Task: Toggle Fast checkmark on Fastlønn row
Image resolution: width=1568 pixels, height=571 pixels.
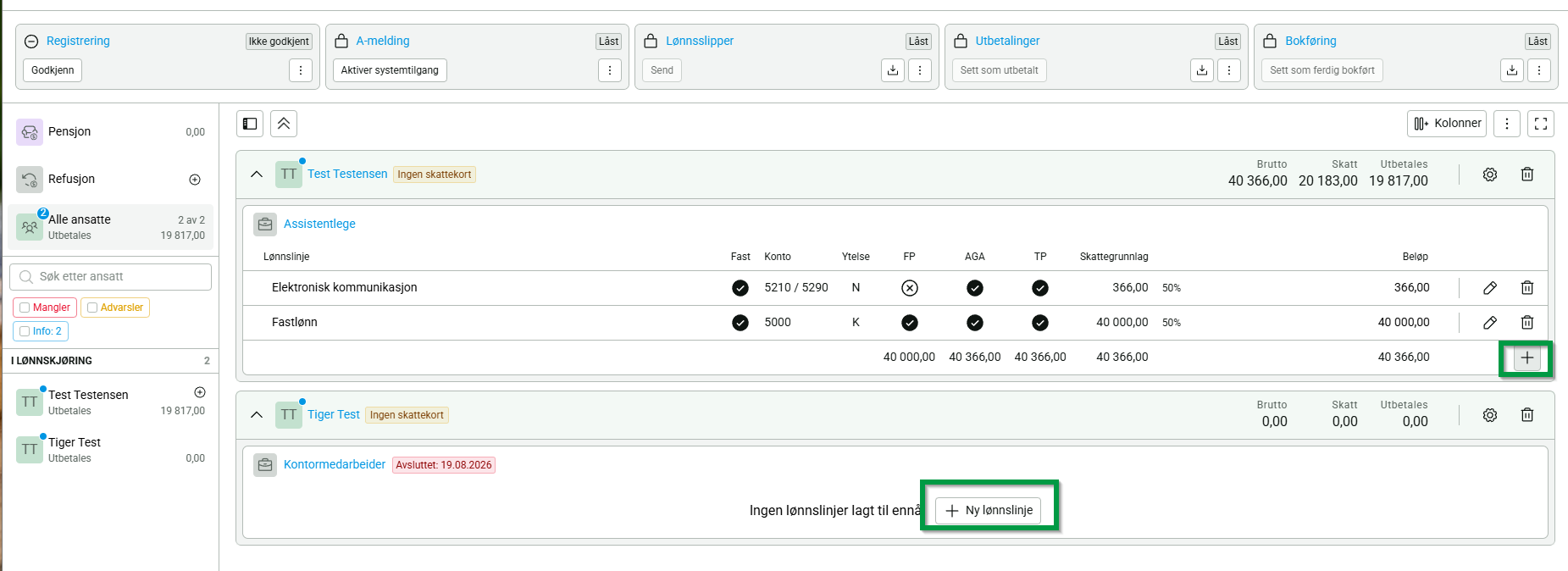Action: [740, 323]
